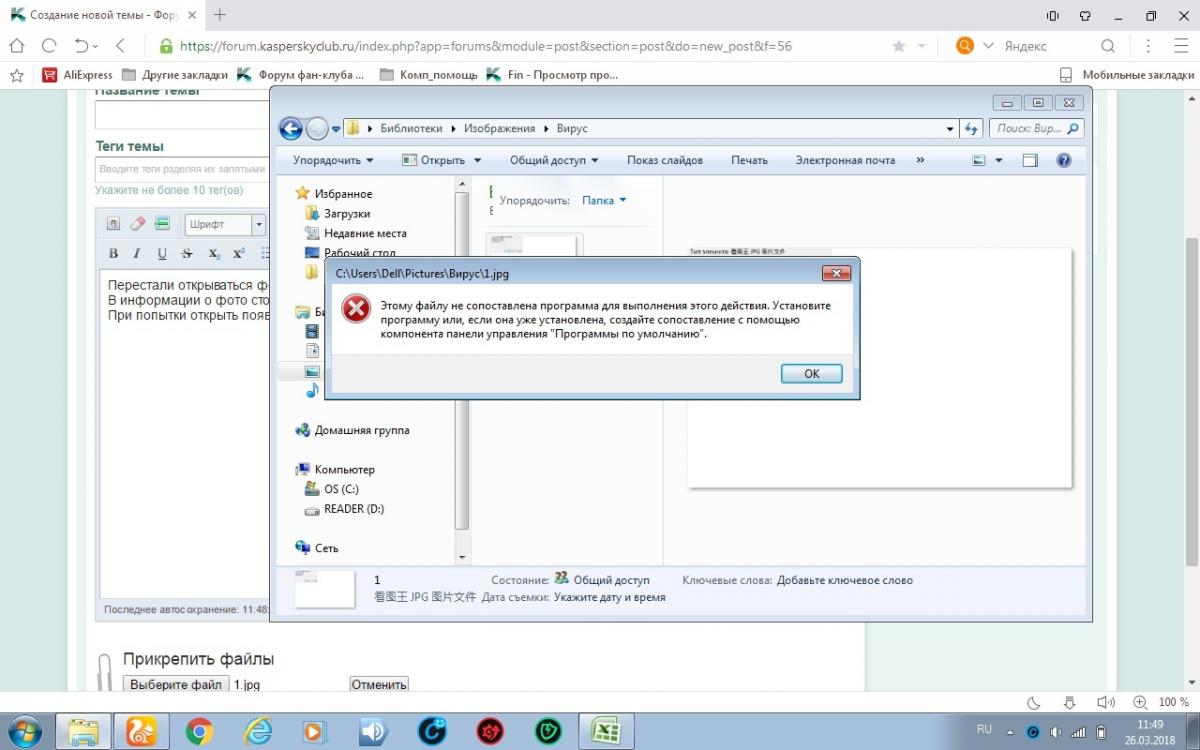The image size is (1200, 750).
Task: Click the Subscript icon in forum editor
Action: point(214,254)
